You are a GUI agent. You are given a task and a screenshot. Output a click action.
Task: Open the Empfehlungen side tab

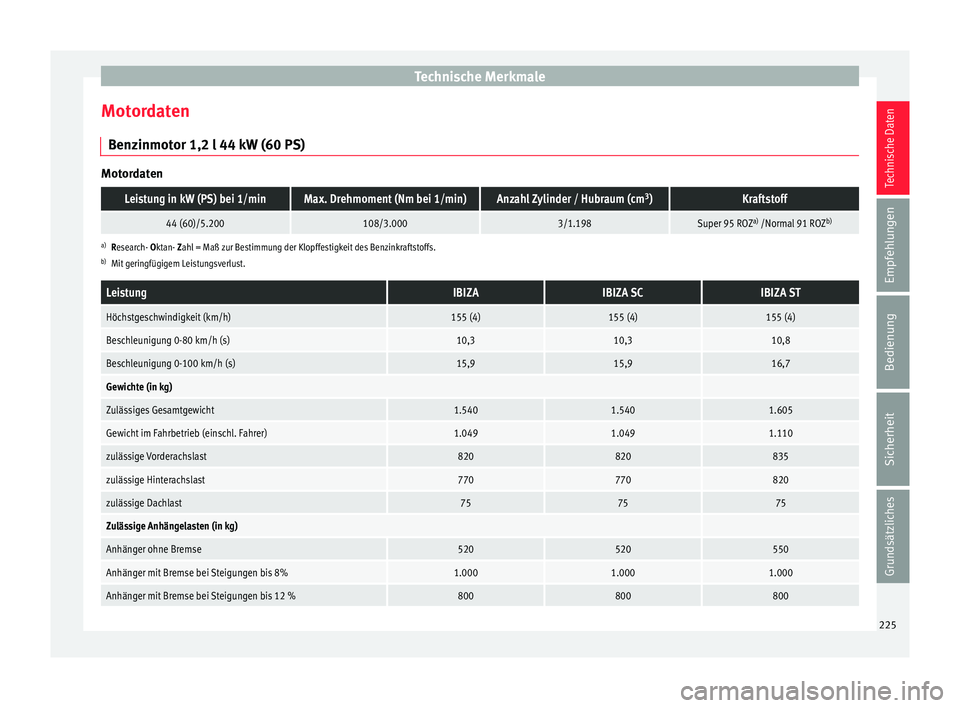[892, 245]
